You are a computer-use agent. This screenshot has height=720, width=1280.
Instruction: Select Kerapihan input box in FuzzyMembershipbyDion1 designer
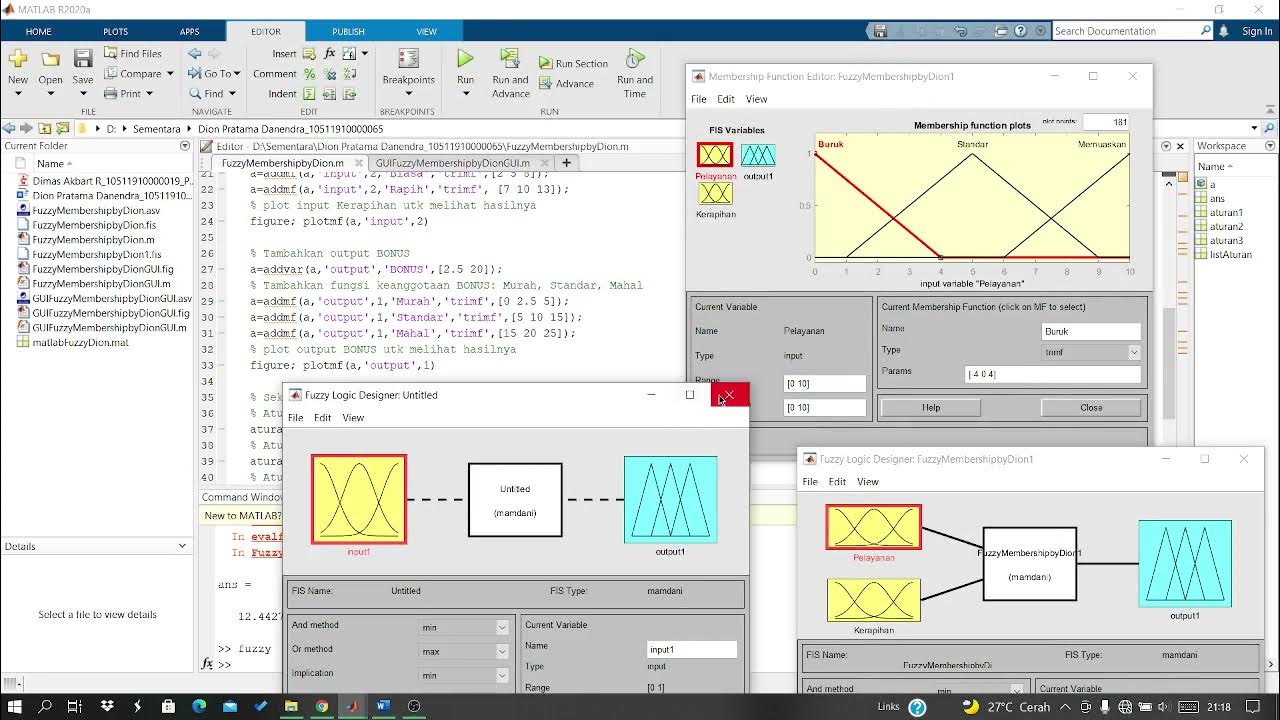(x=873, y=600)
